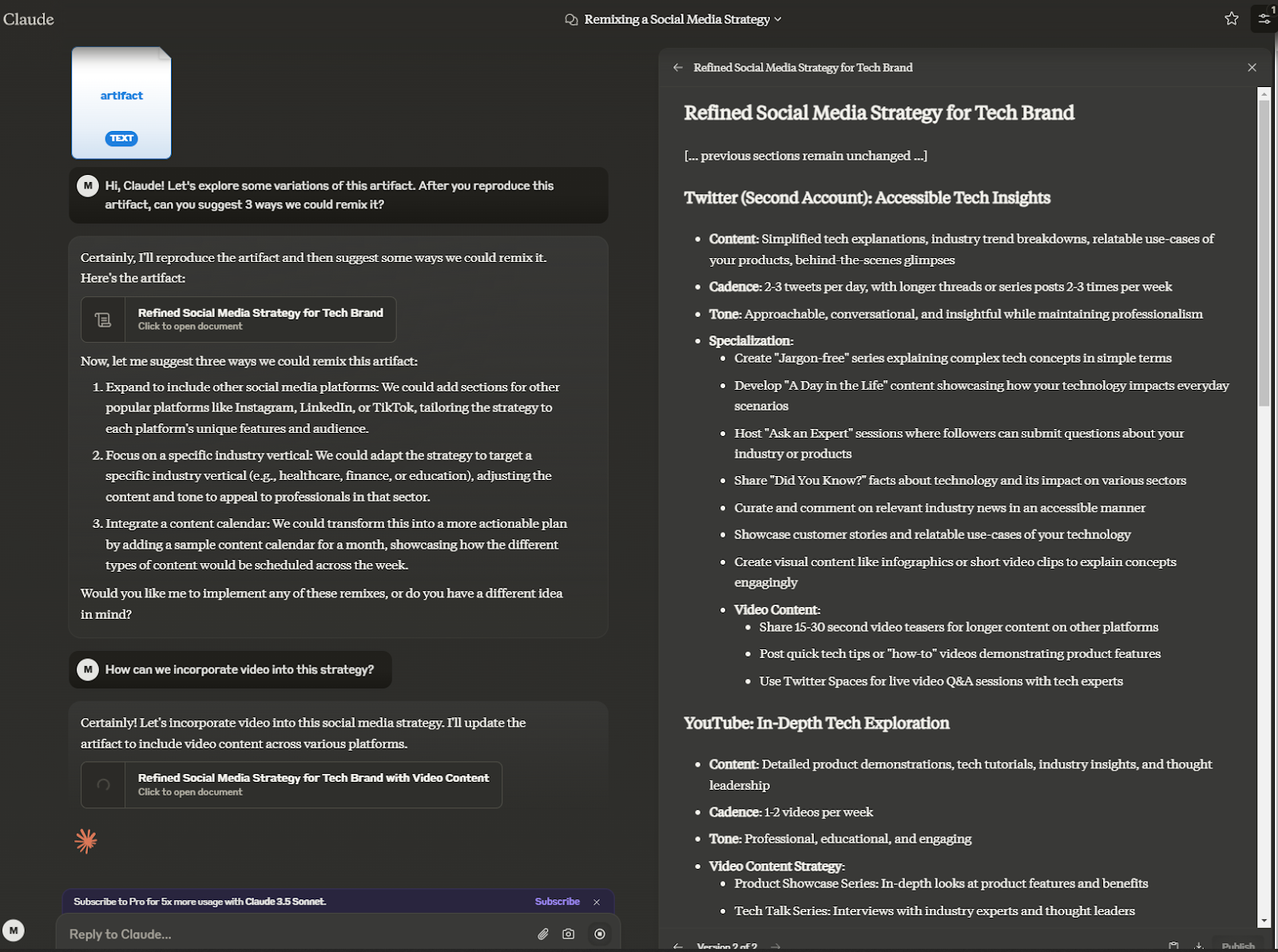Click the main 'Refined Social Media Strategy for Tech Brand' document title
Screen dimensions: 1278x952
coord(879,113)
